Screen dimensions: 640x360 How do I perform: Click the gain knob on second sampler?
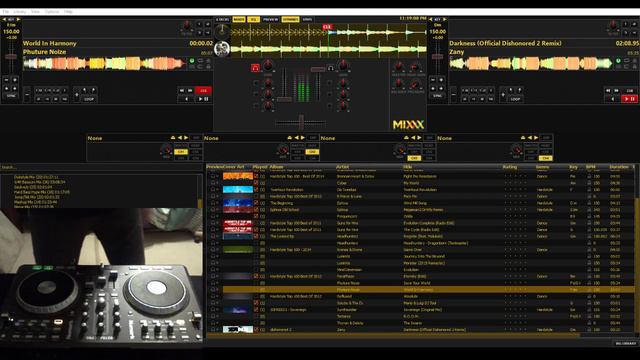[x=282, y=149]
